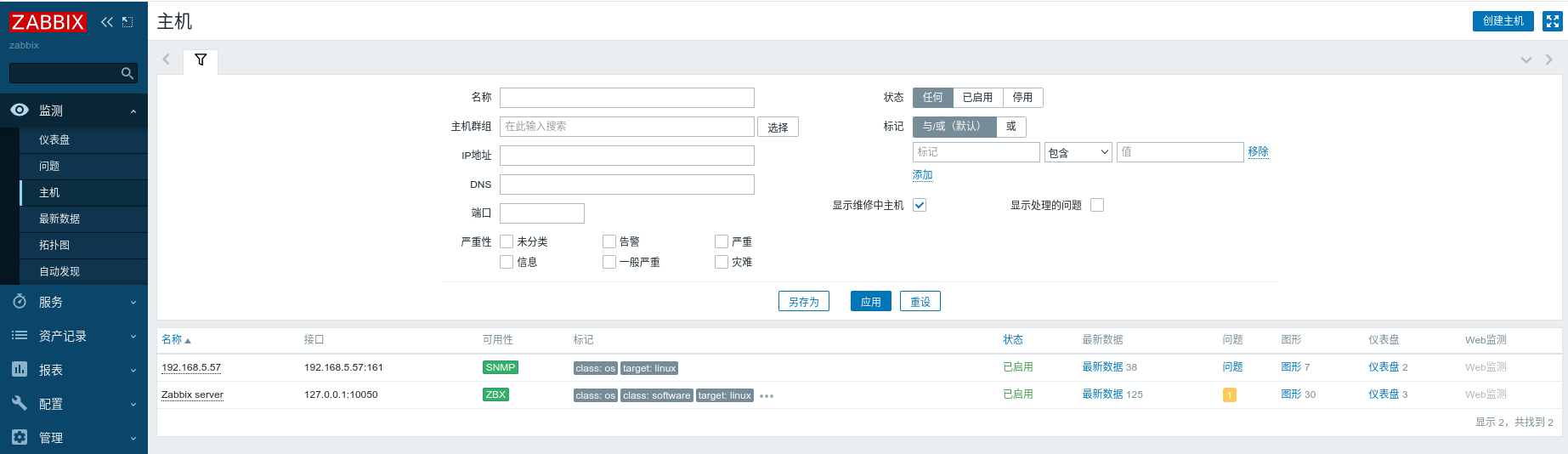Click the filter funnel icon tab
This screenshot has width=1568, height=454.
[201, 60]
